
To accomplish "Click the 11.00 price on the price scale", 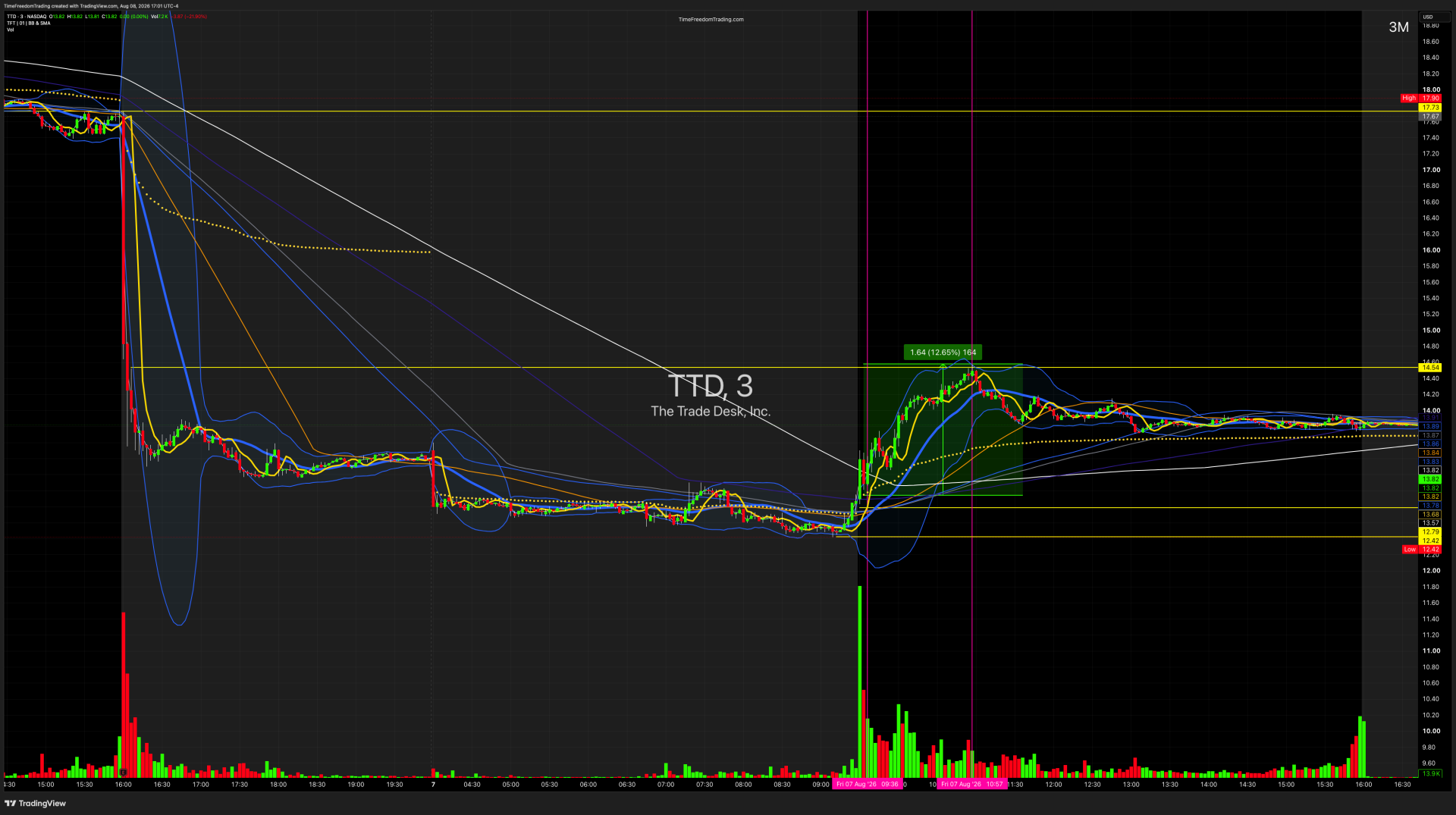I will [x=1431, y=651].
